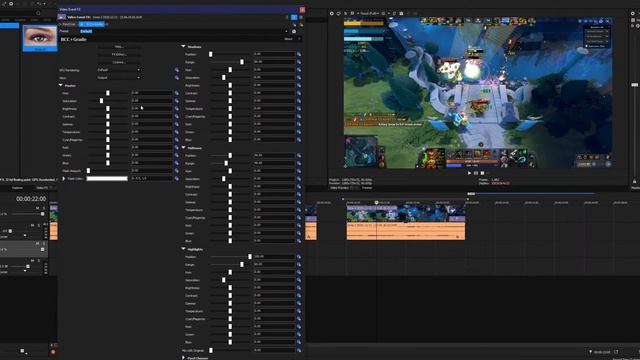Open the GPU Rendering dropdown

coord(119,70)
